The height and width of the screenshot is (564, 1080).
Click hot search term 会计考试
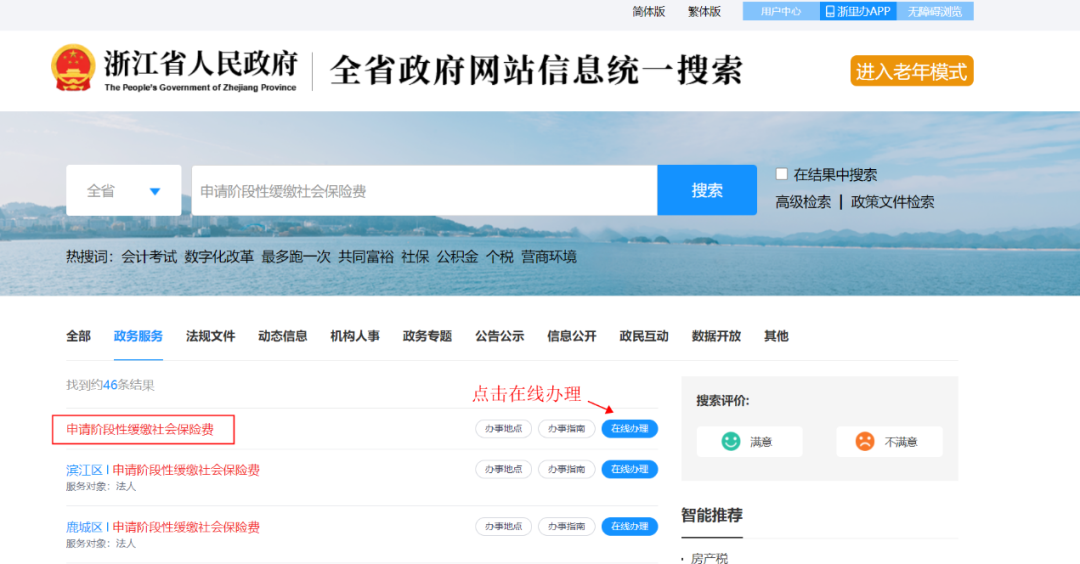pos(149,257)
